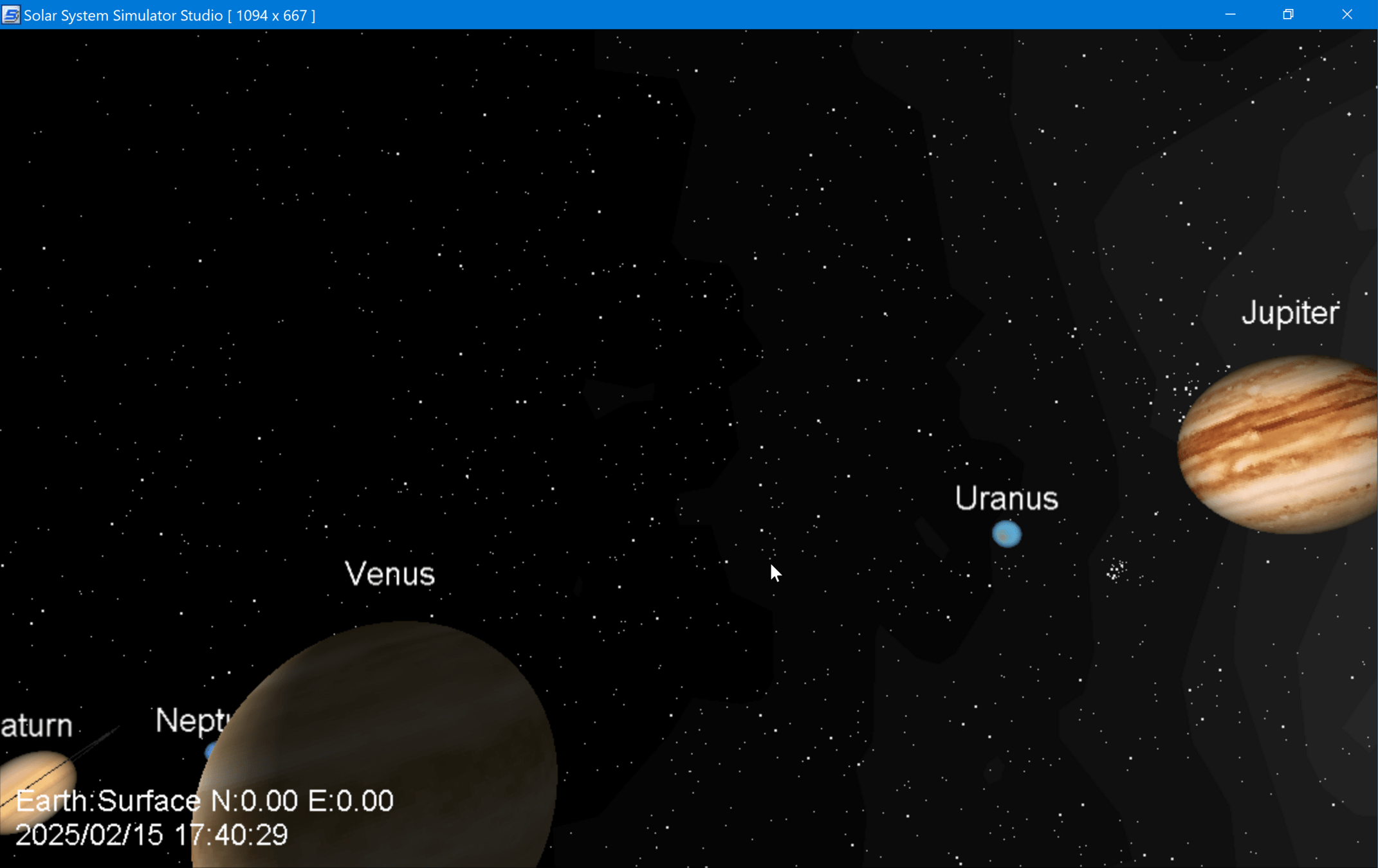Click the Jupiter planet
This screenshot has height=868, width=1378.
1280,444
